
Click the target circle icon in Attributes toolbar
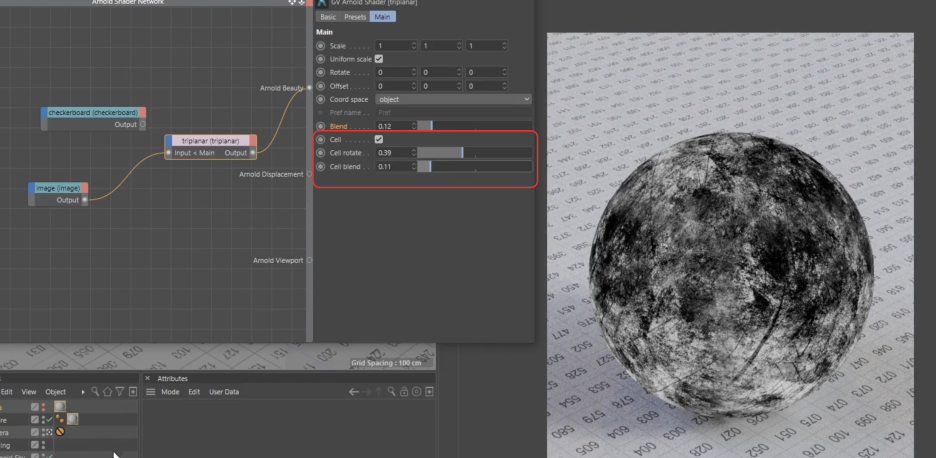417,392
